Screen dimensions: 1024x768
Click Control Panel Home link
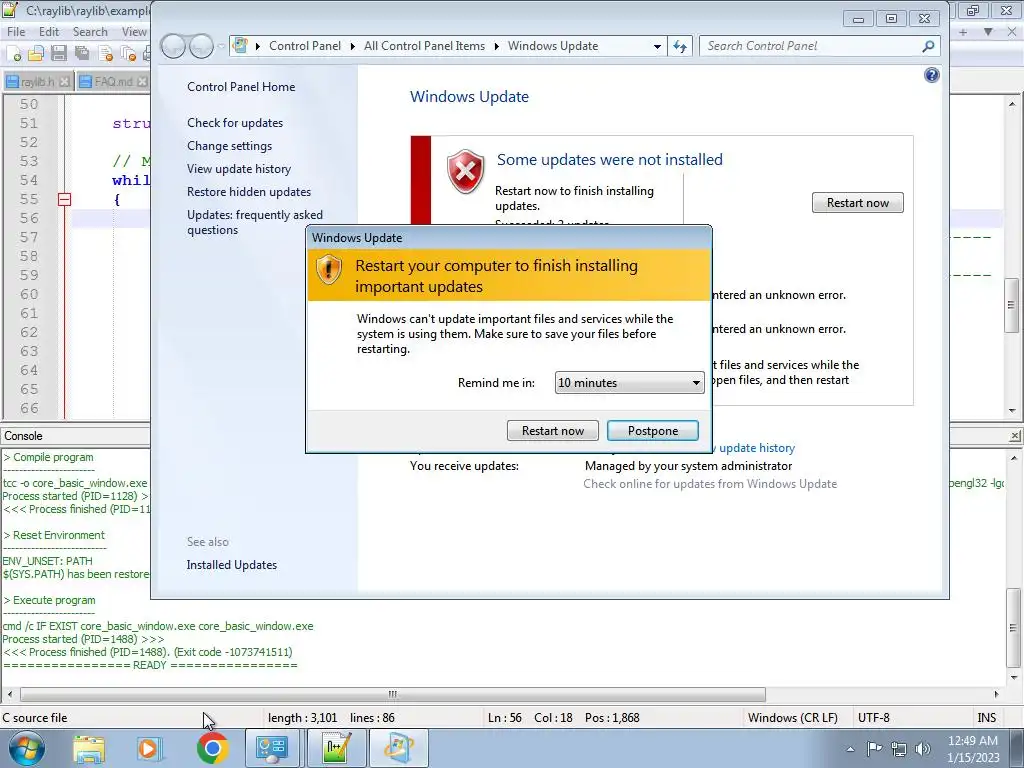click(241, 87)
